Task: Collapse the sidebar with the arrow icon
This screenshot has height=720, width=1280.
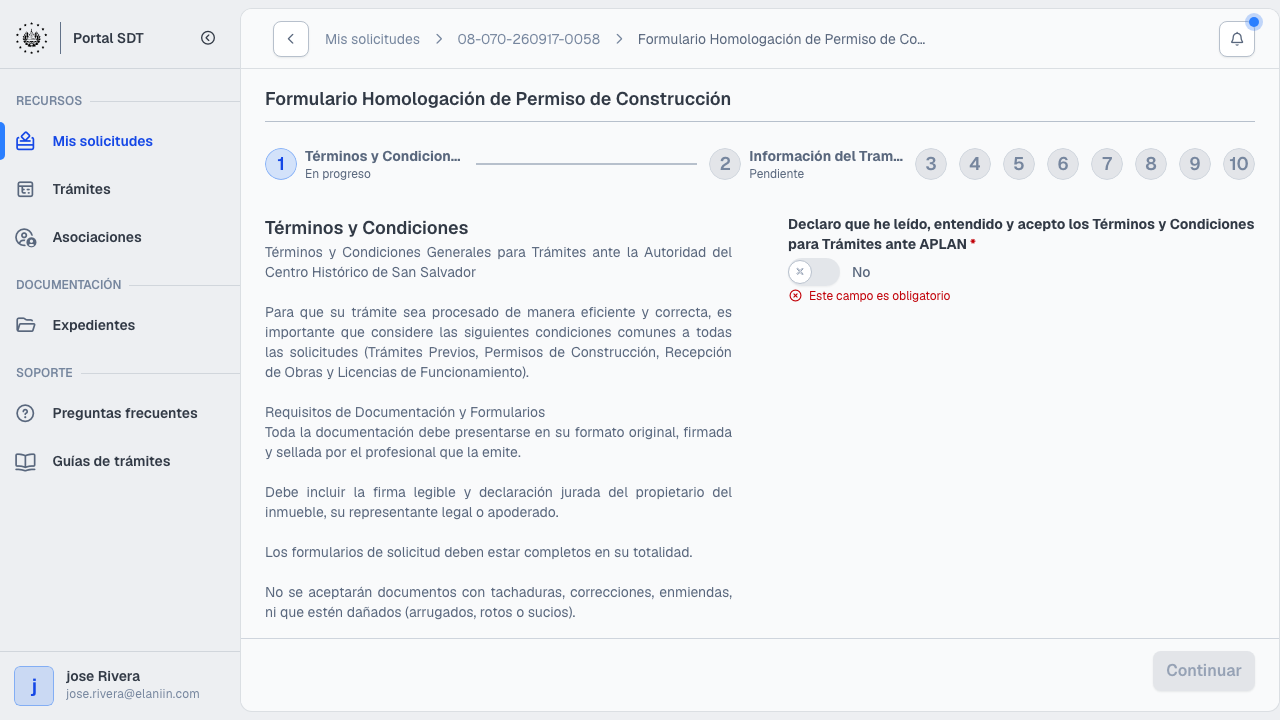Action: (208, 38)
